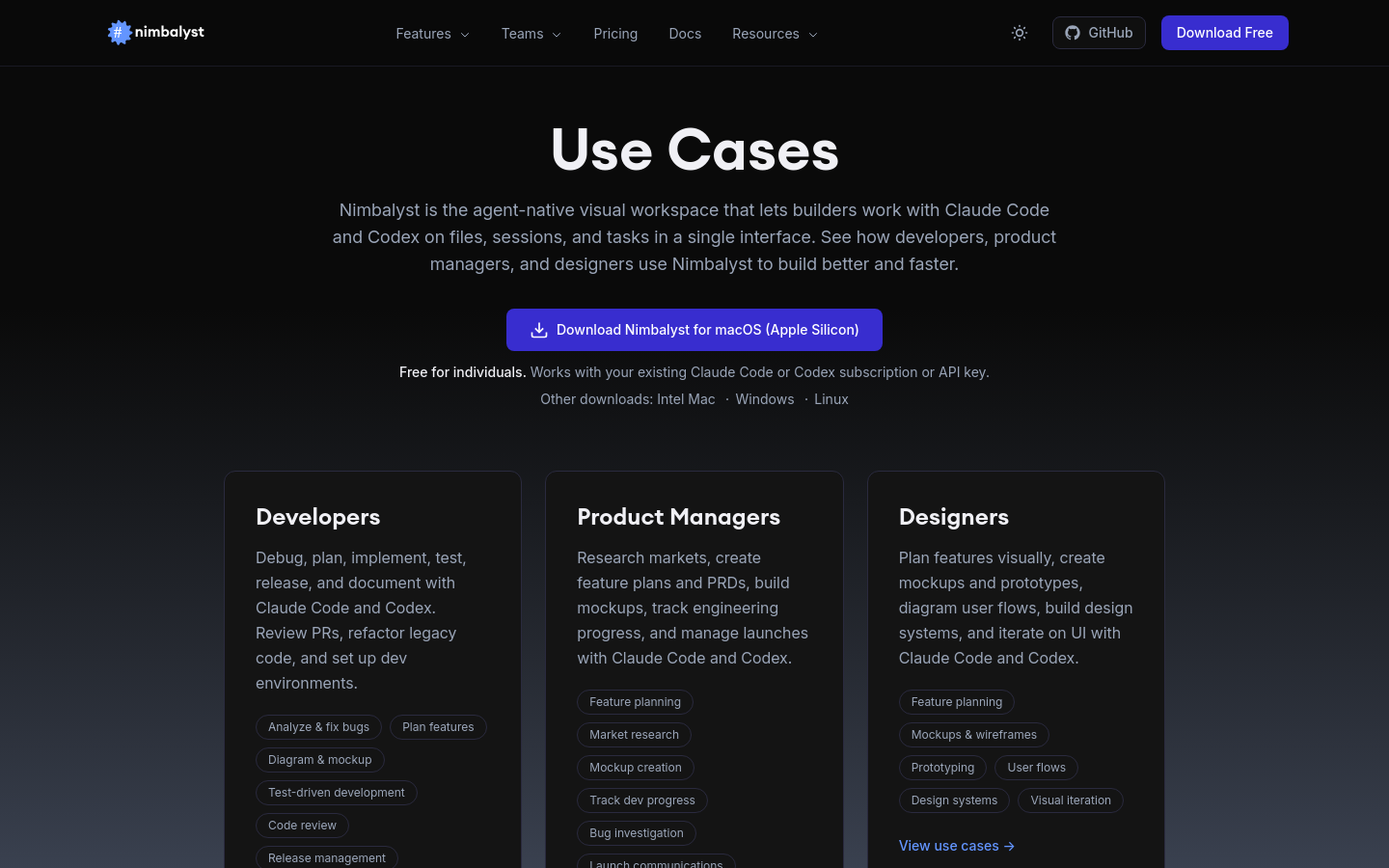Click the download arrow icon on the macOS button
The width and height of the screenshot is (1389, 868).
539,330
